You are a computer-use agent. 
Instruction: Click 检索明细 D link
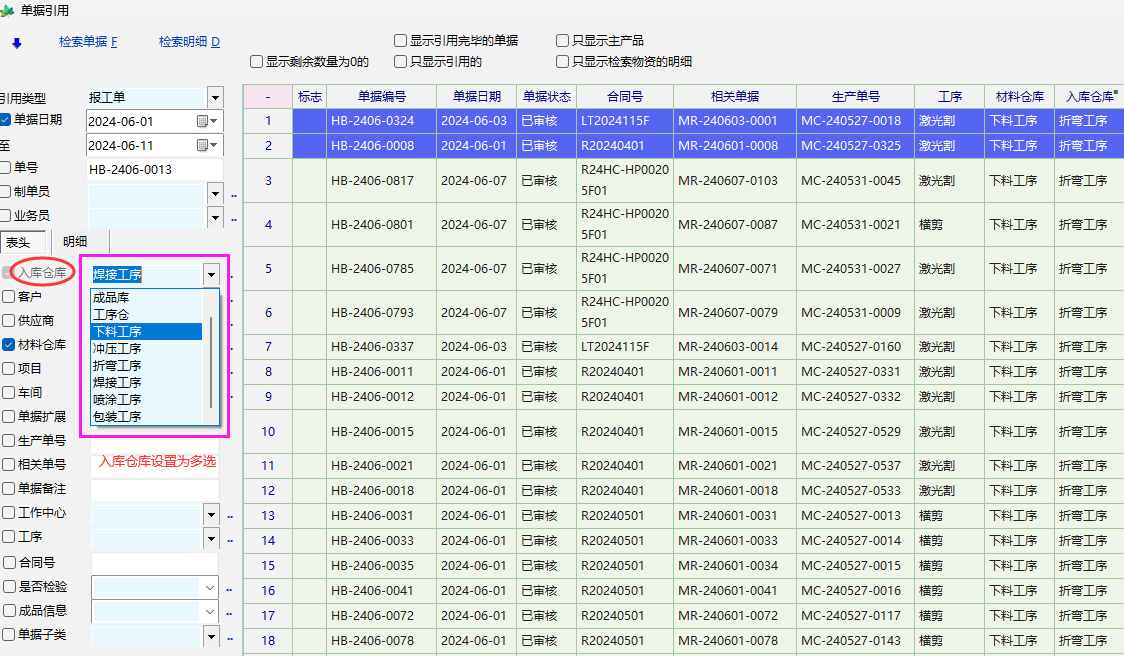189,42
